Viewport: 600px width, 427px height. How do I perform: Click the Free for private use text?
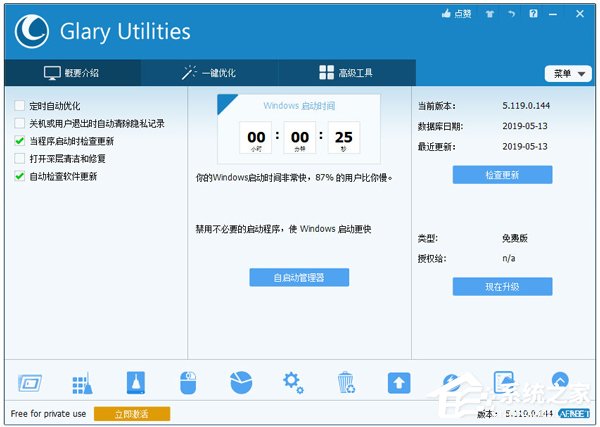click(x=48, y=414)
